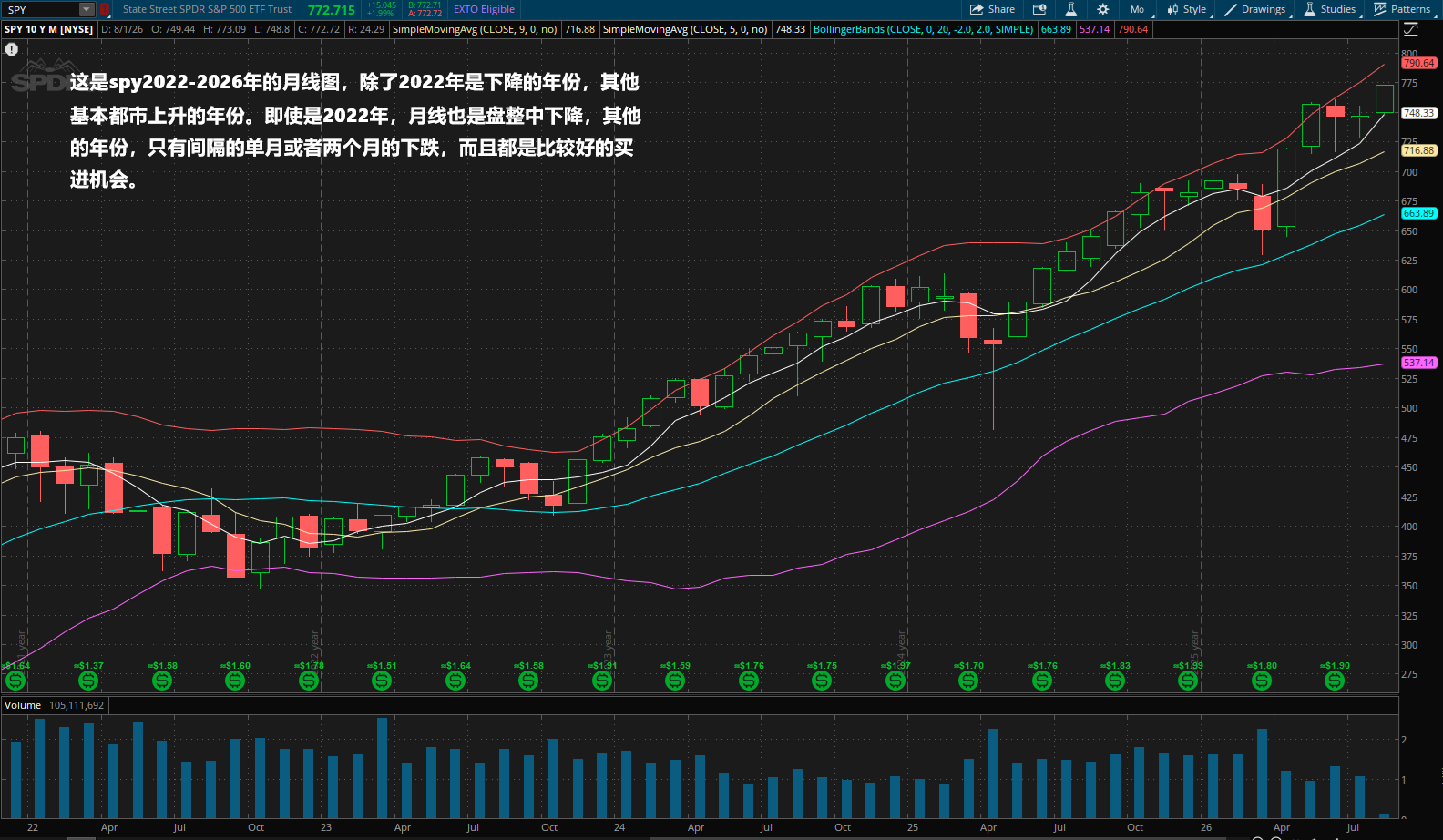The height and width of the screenshot is (840, 1443).
Task: Click the BollingerBands study label
Action: coord(923,29)
